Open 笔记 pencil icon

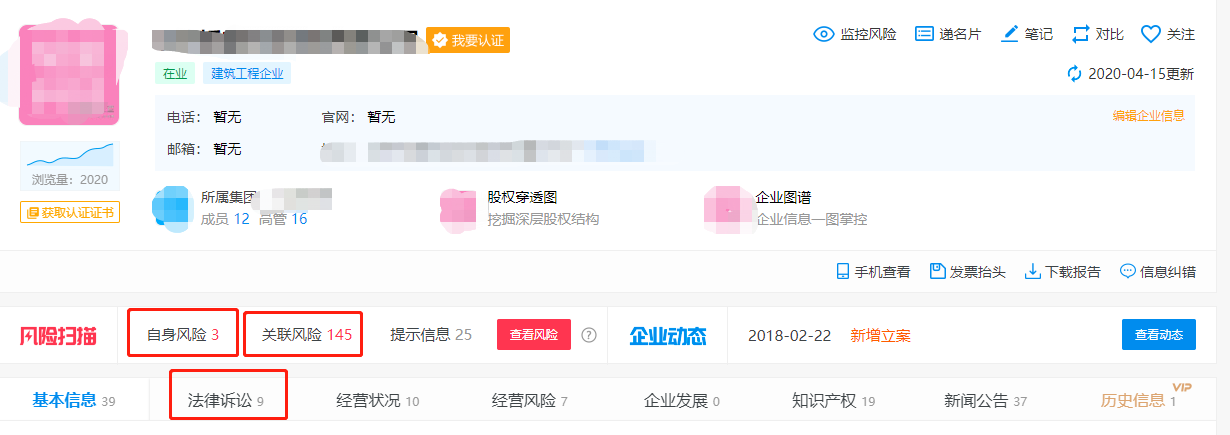click(x=1010, y=34)
